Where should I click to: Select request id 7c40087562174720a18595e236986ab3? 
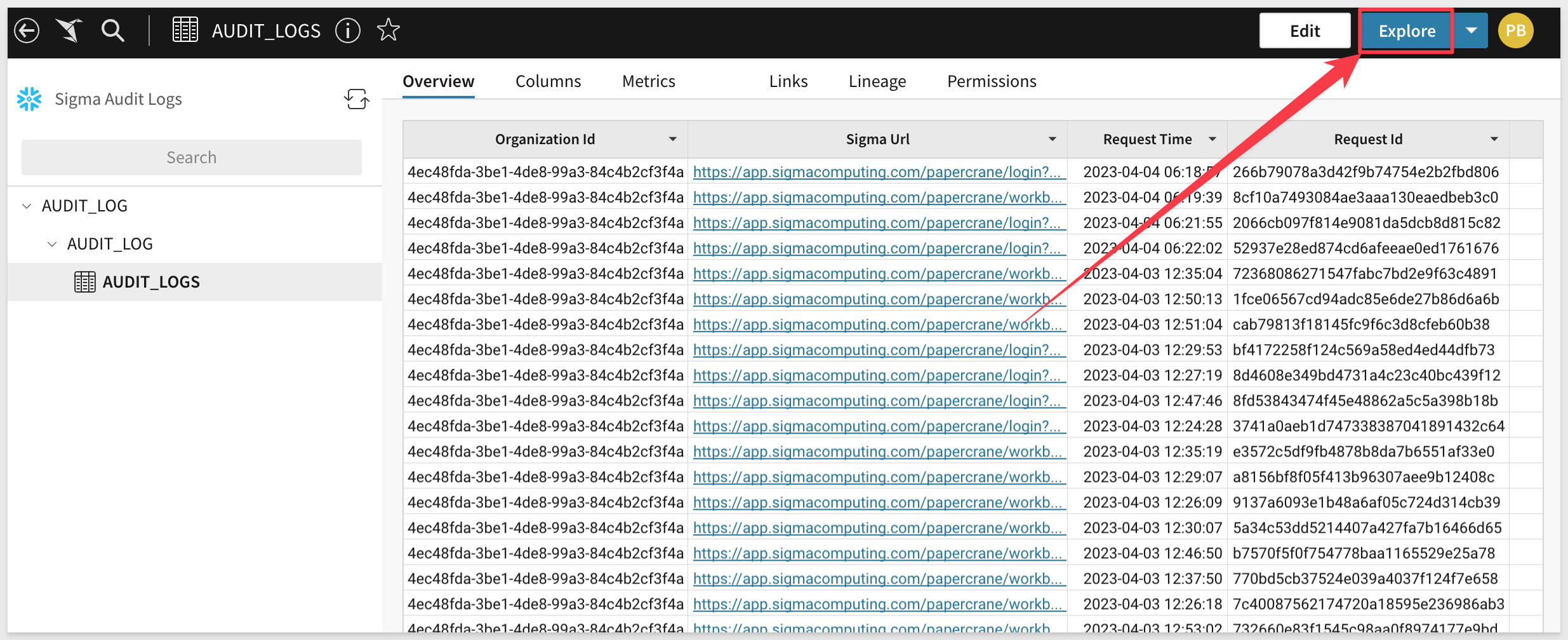(x=1369, y=604)
